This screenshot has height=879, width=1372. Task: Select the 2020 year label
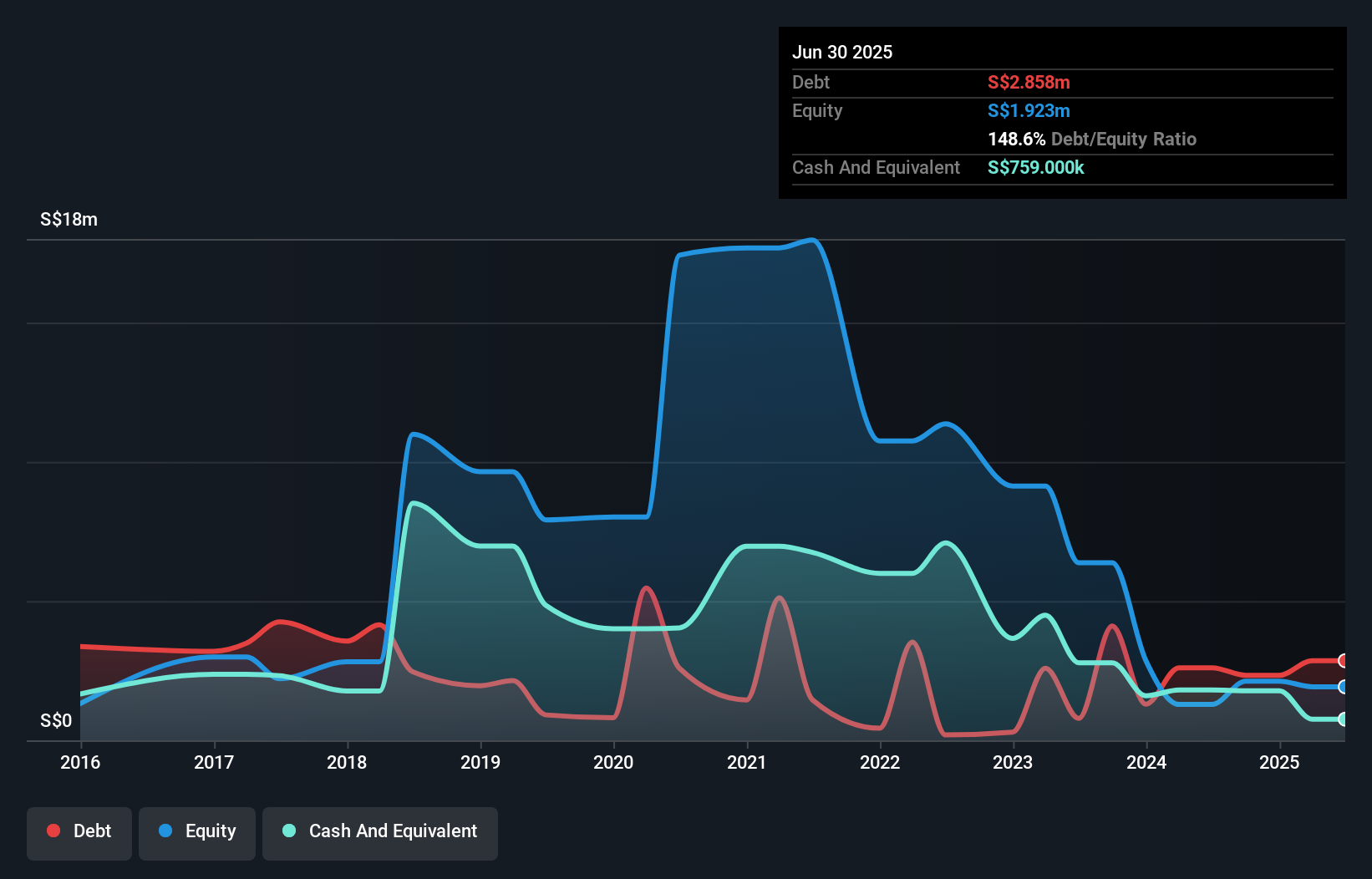pyautogui.click(x=613, y=762)
